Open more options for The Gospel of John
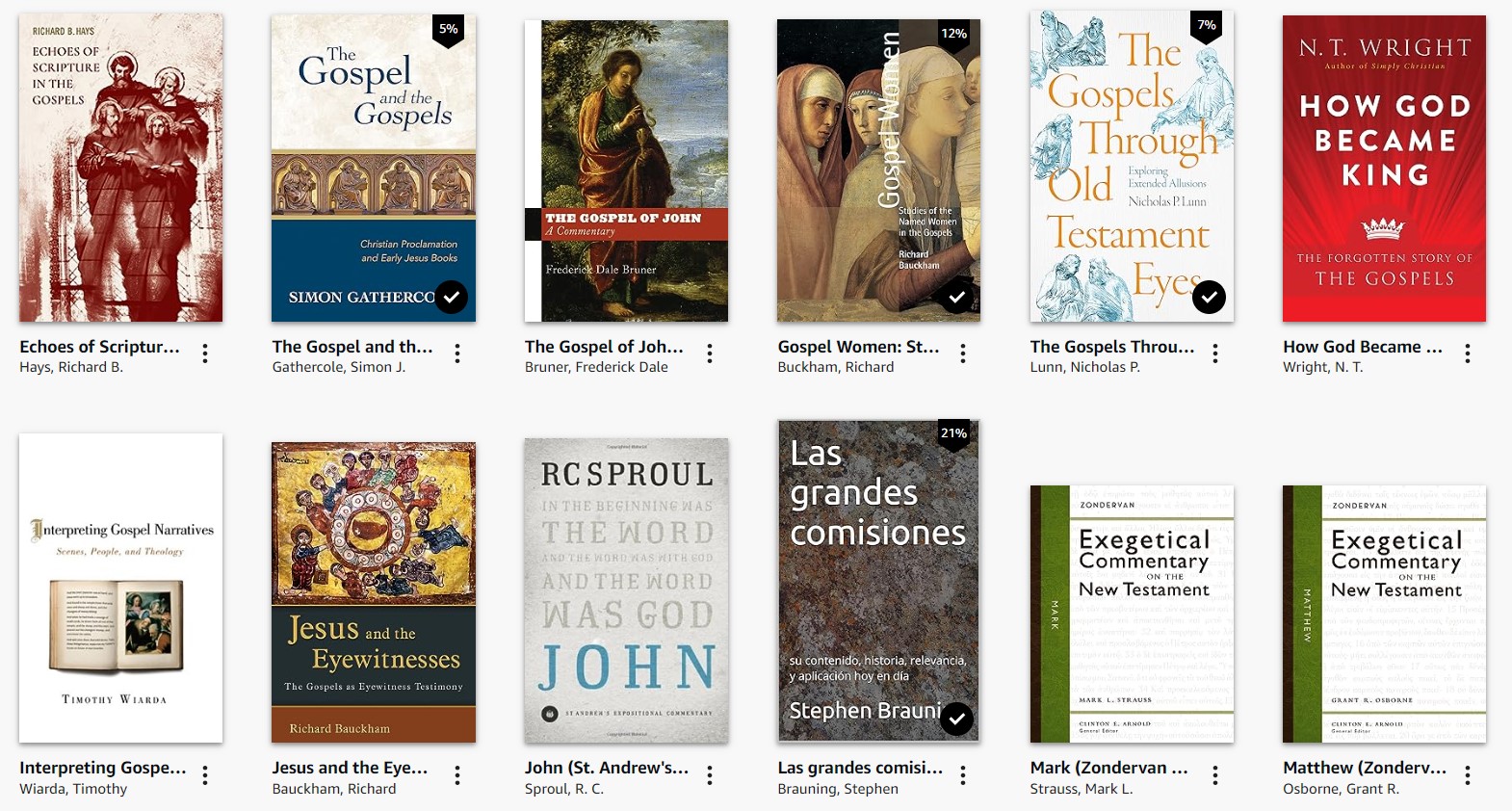Viewport: 1512px width, 811px height. 710,353
